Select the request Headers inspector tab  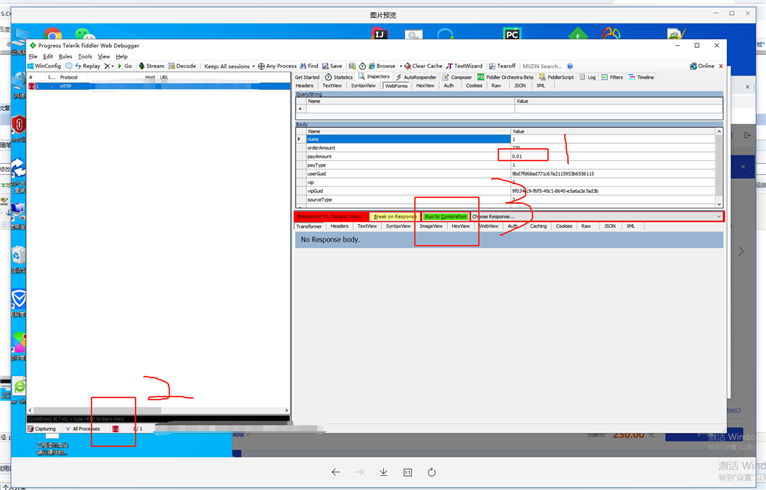point(304,85)
